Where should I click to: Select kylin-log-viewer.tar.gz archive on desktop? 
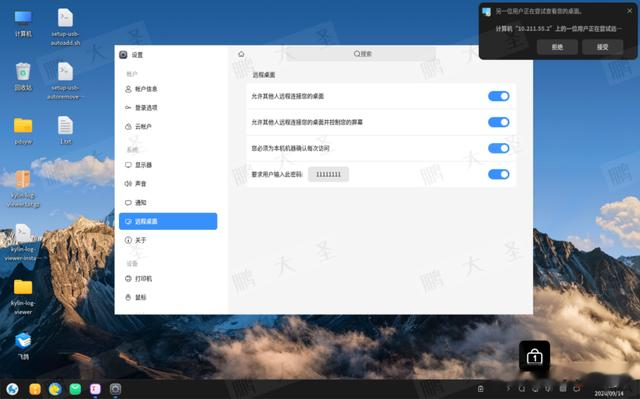click(x=23, y=188)
